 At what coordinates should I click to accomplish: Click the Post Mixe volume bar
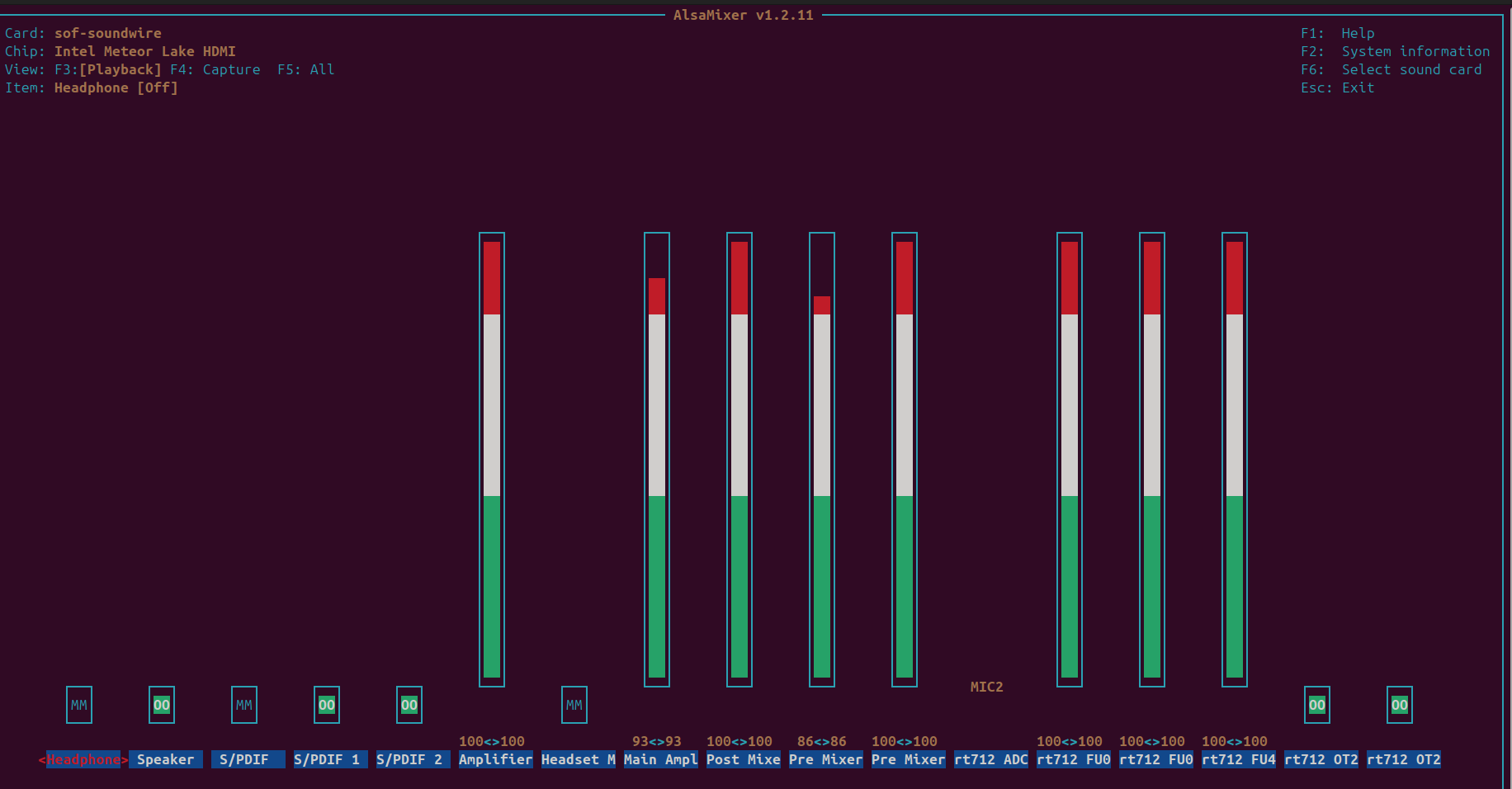click(x=739, y=460)
